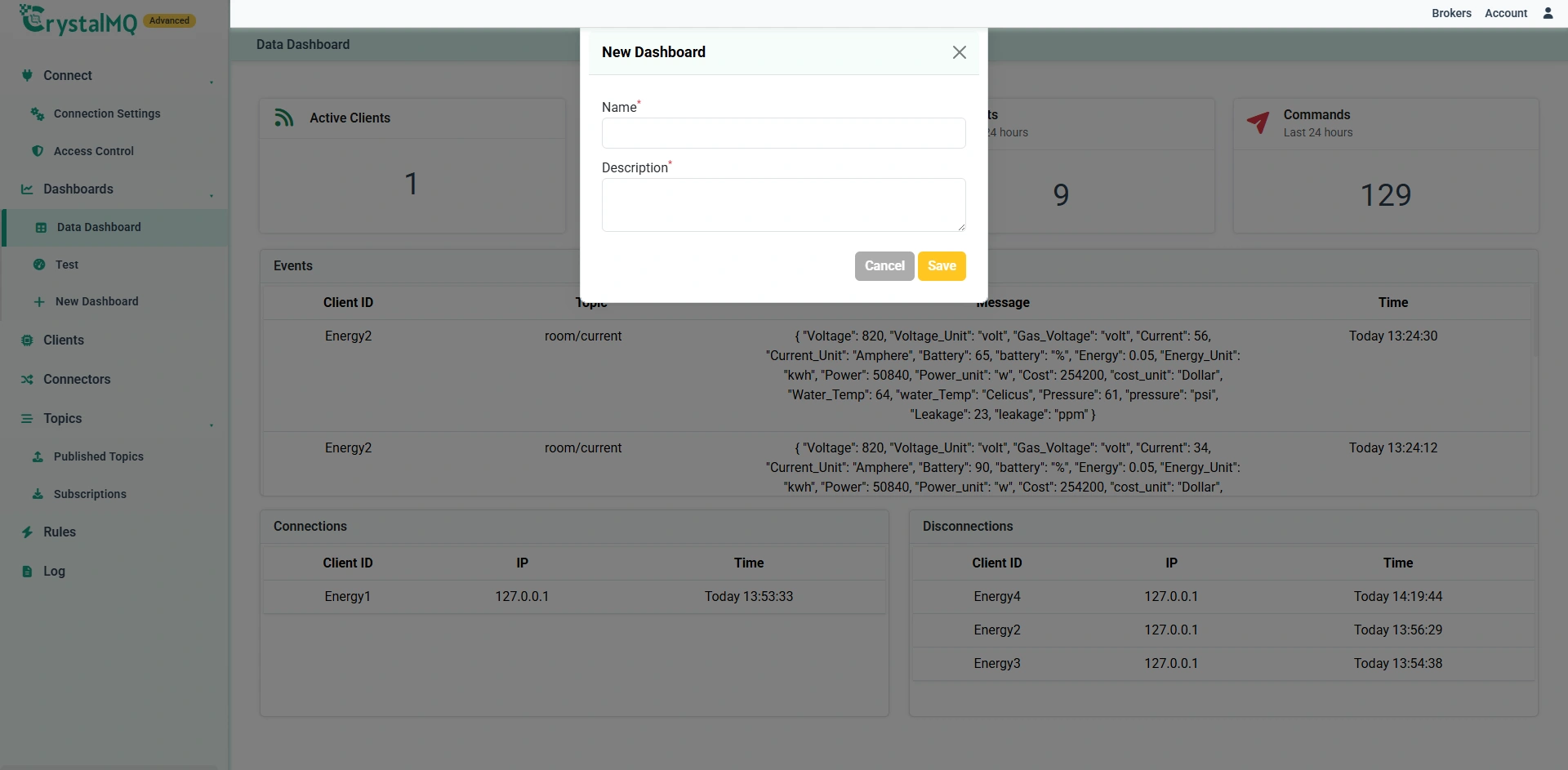
Task: Open Account in top bar
Action: [1506, 13]
